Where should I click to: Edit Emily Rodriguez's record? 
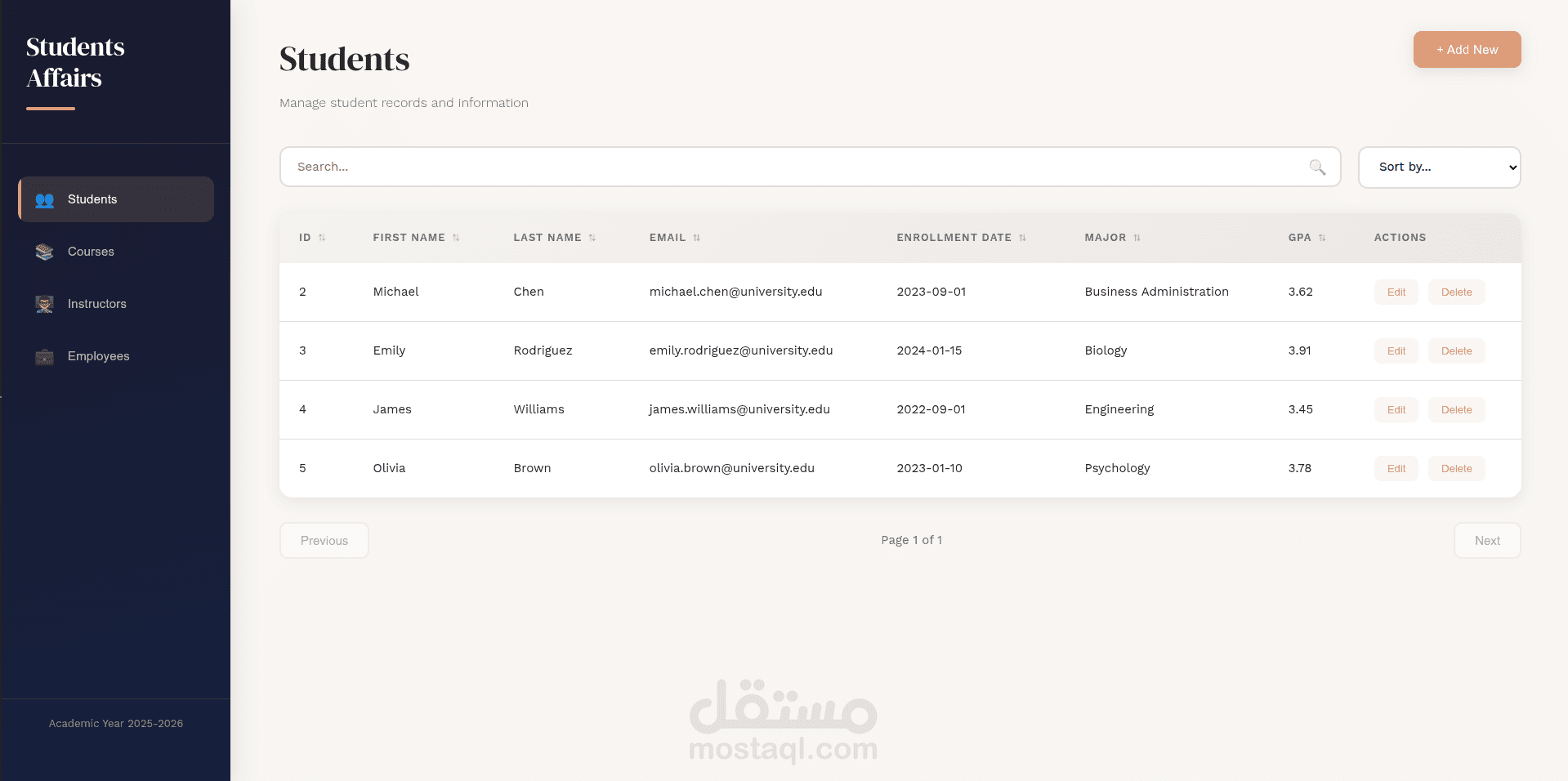1396,350
